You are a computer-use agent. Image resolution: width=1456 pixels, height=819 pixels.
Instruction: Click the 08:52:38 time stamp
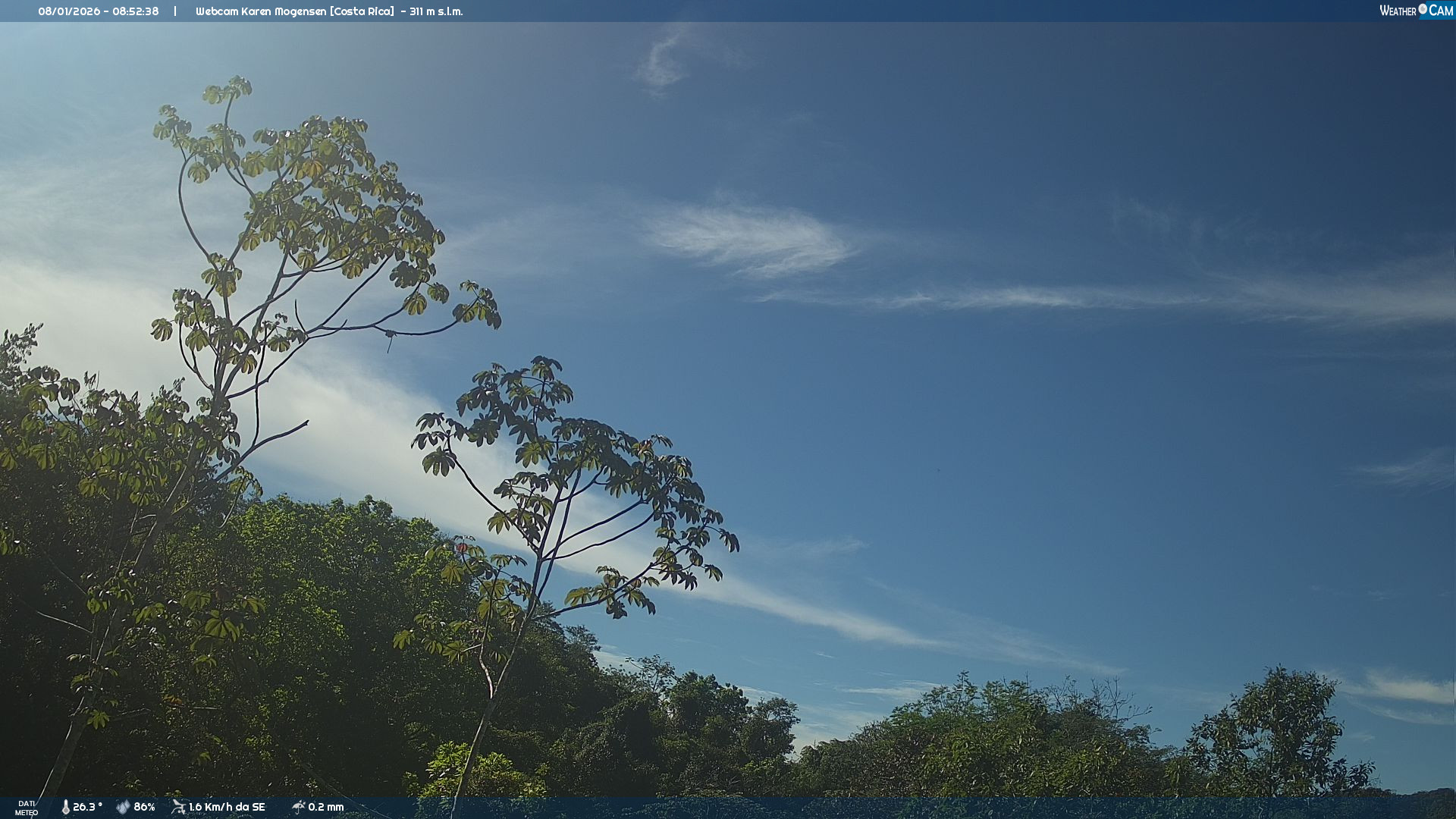(136, 11)
